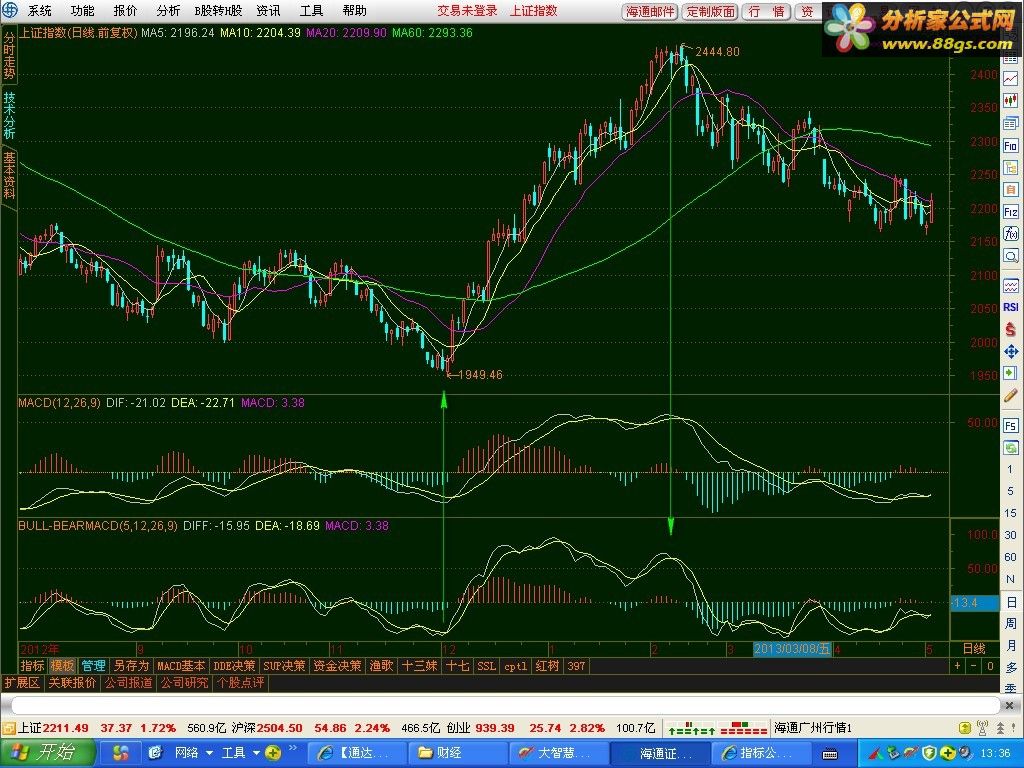
Task: Select the pencil drawing tool
Action: pos(1010,395)
